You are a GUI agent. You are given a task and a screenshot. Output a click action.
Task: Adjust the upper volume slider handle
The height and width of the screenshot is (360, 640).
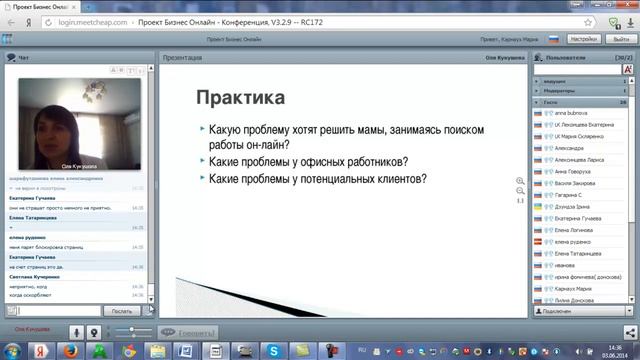131,329
